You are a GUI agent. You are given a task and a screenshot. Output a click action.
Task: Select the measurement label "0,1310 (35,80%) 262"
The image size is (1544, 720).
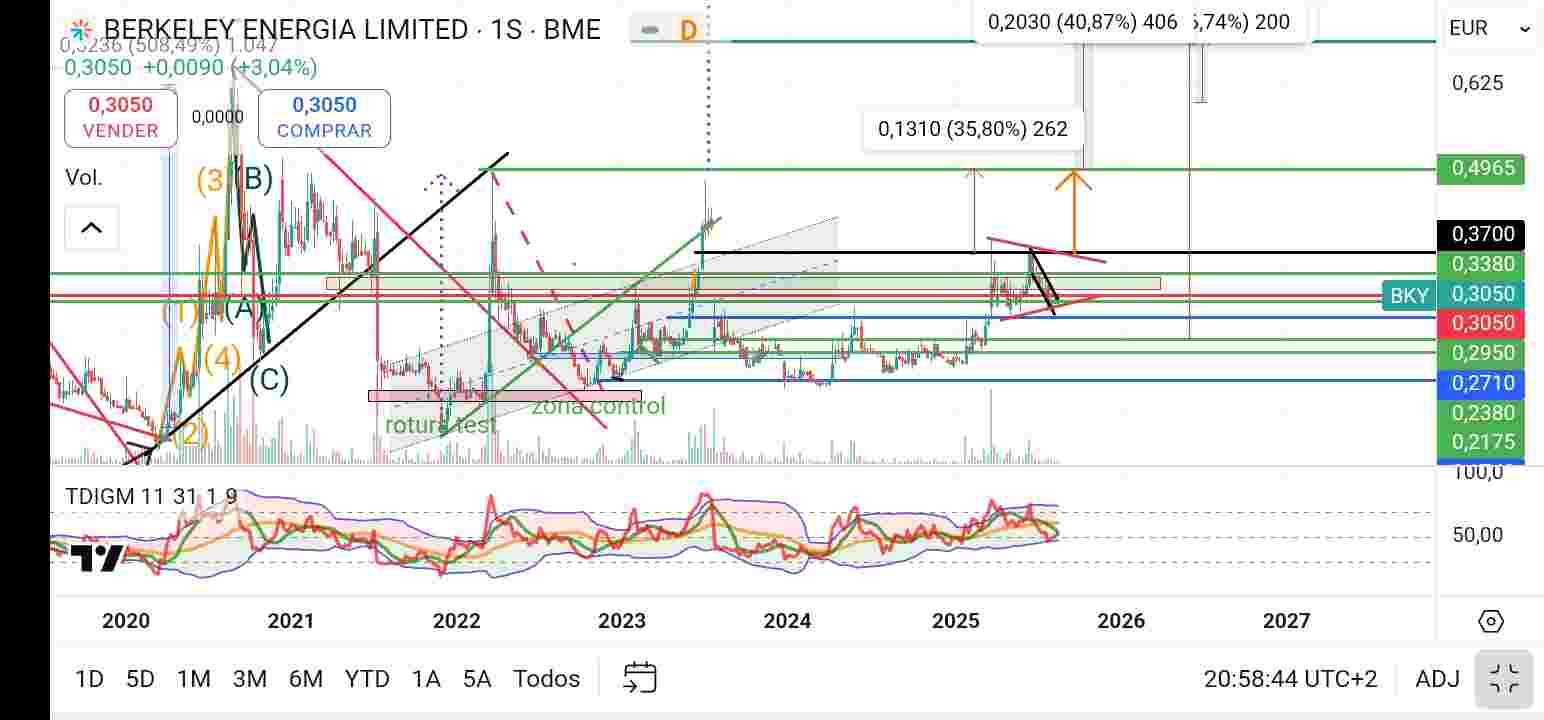[x=973, y=129]
